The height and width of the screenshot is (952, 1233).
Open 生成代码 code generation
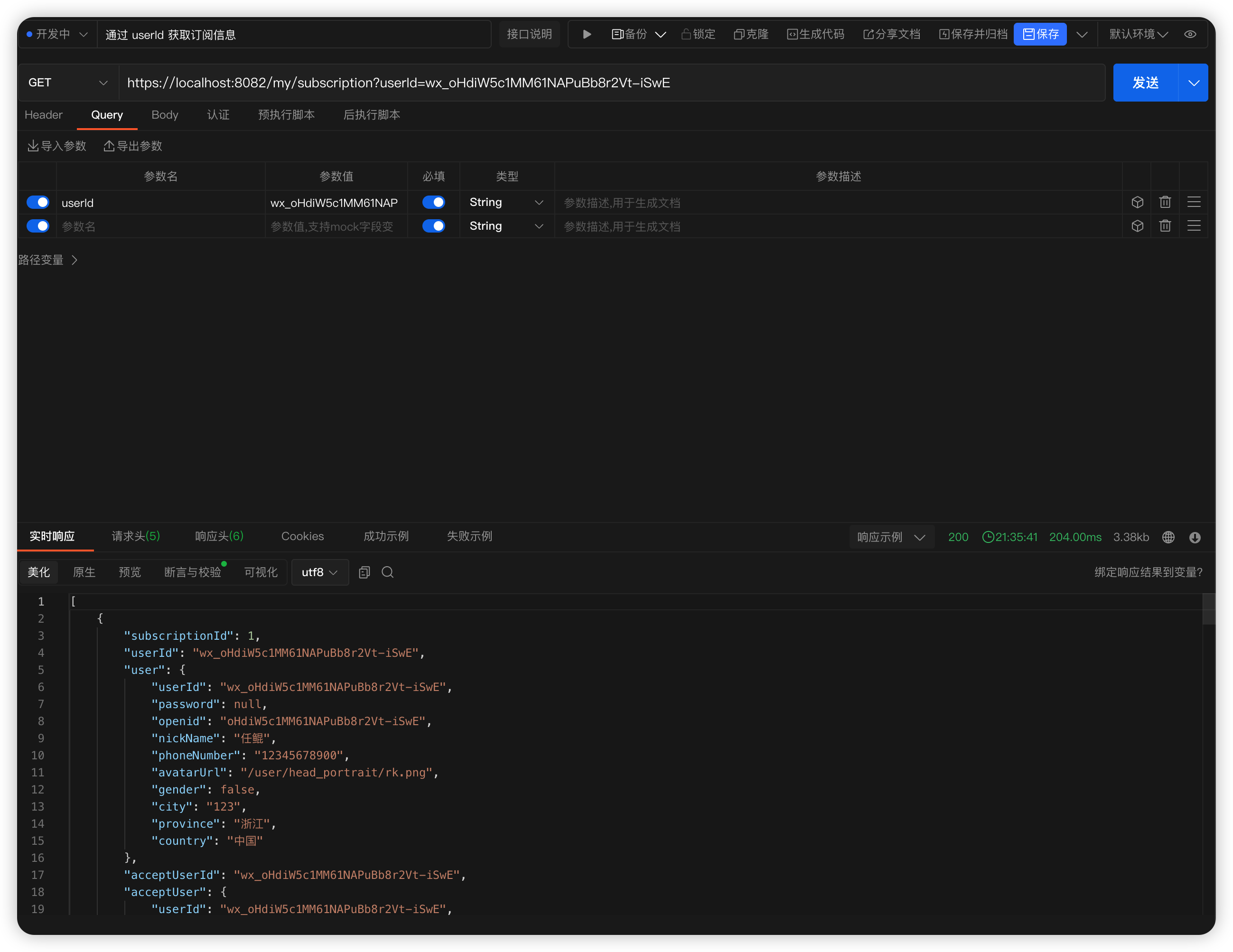[816, 35]
